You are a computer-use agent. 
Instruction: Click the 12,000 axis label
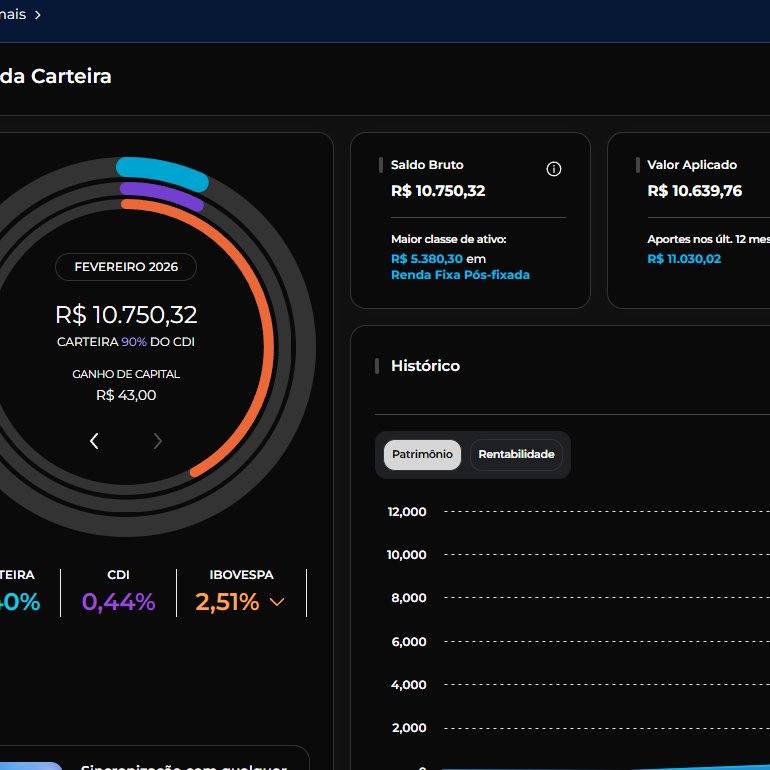point(407,512)
